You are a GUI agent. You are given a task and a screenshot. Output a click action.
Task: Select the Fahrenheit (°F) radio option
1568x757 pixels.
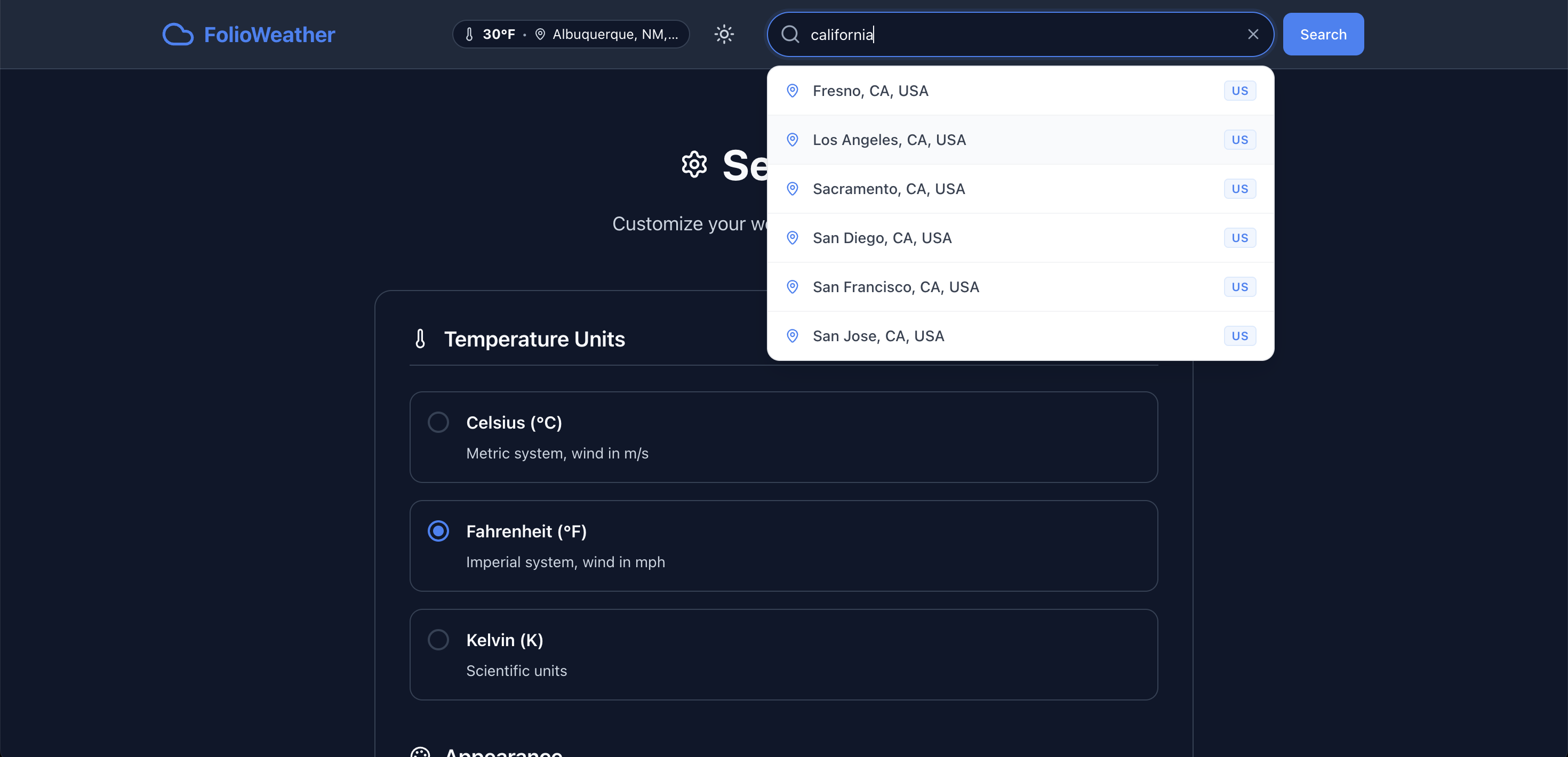coord(438,531)
